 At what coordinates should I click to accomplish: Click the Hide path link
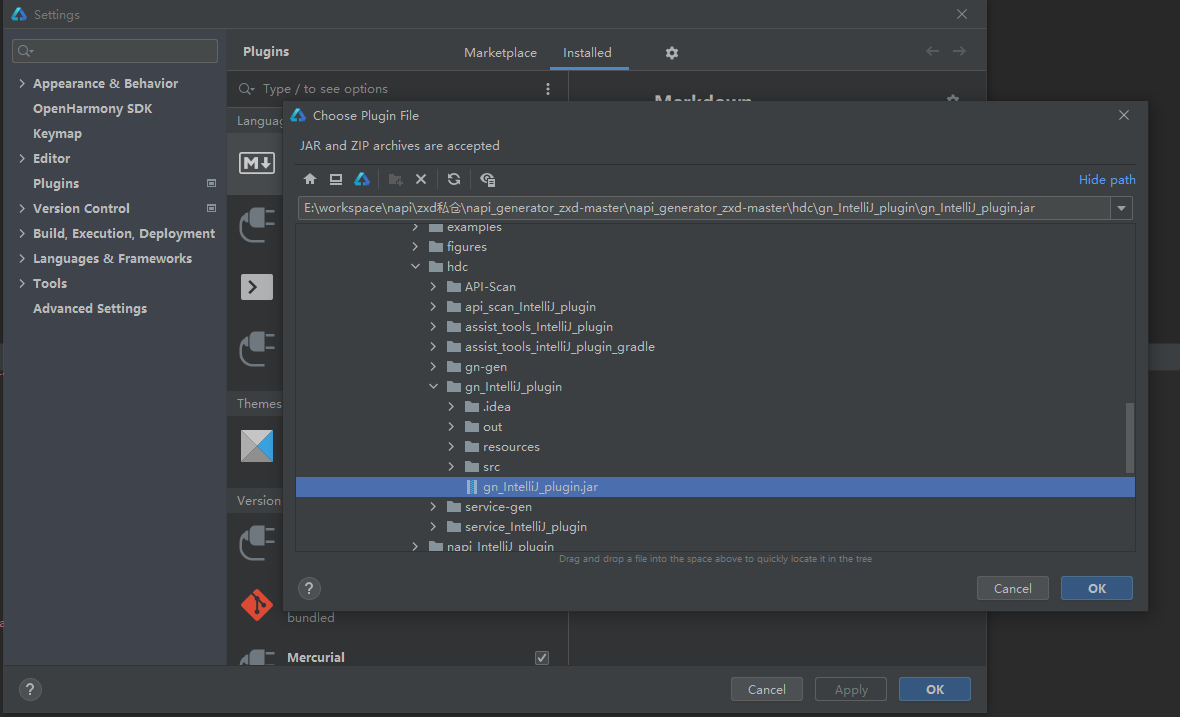pos(1106,180)
